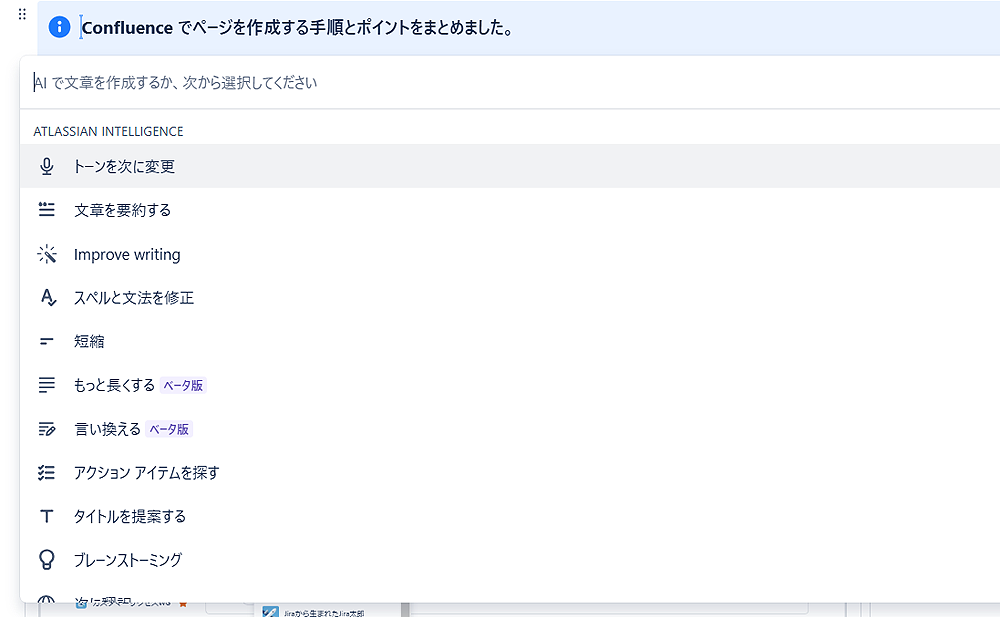
Task: Click ベータ版 badge next to もっと長くする
Action: point(183,385)
